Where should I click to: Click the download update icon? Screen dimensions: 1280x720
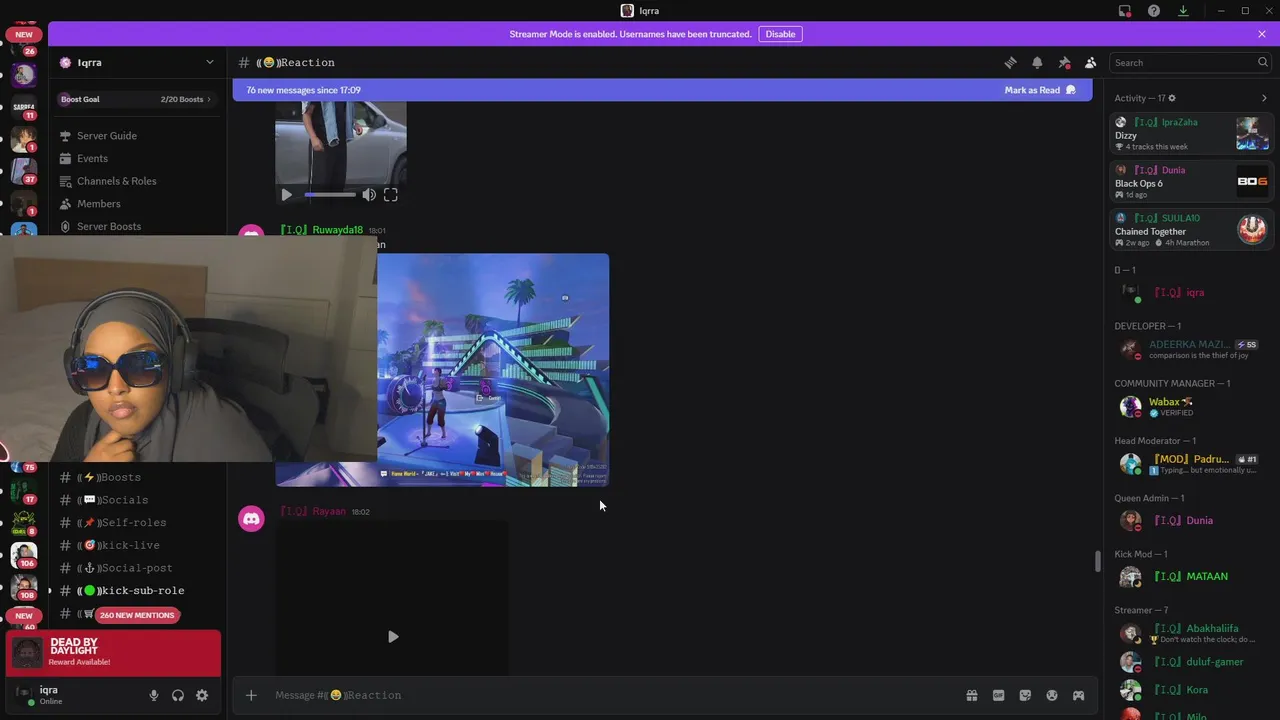1183,11
